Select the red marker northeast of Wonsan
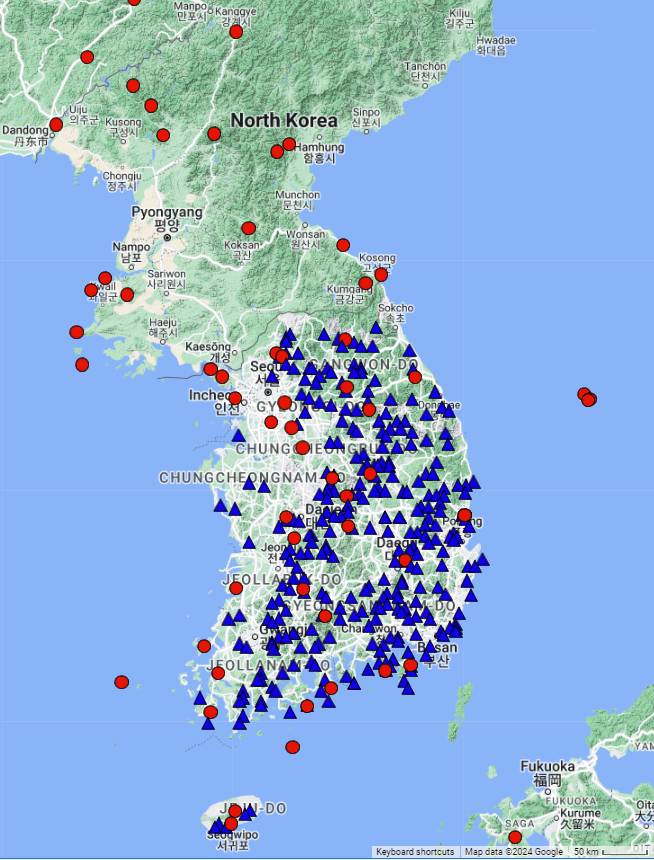 tap(343, 245)
